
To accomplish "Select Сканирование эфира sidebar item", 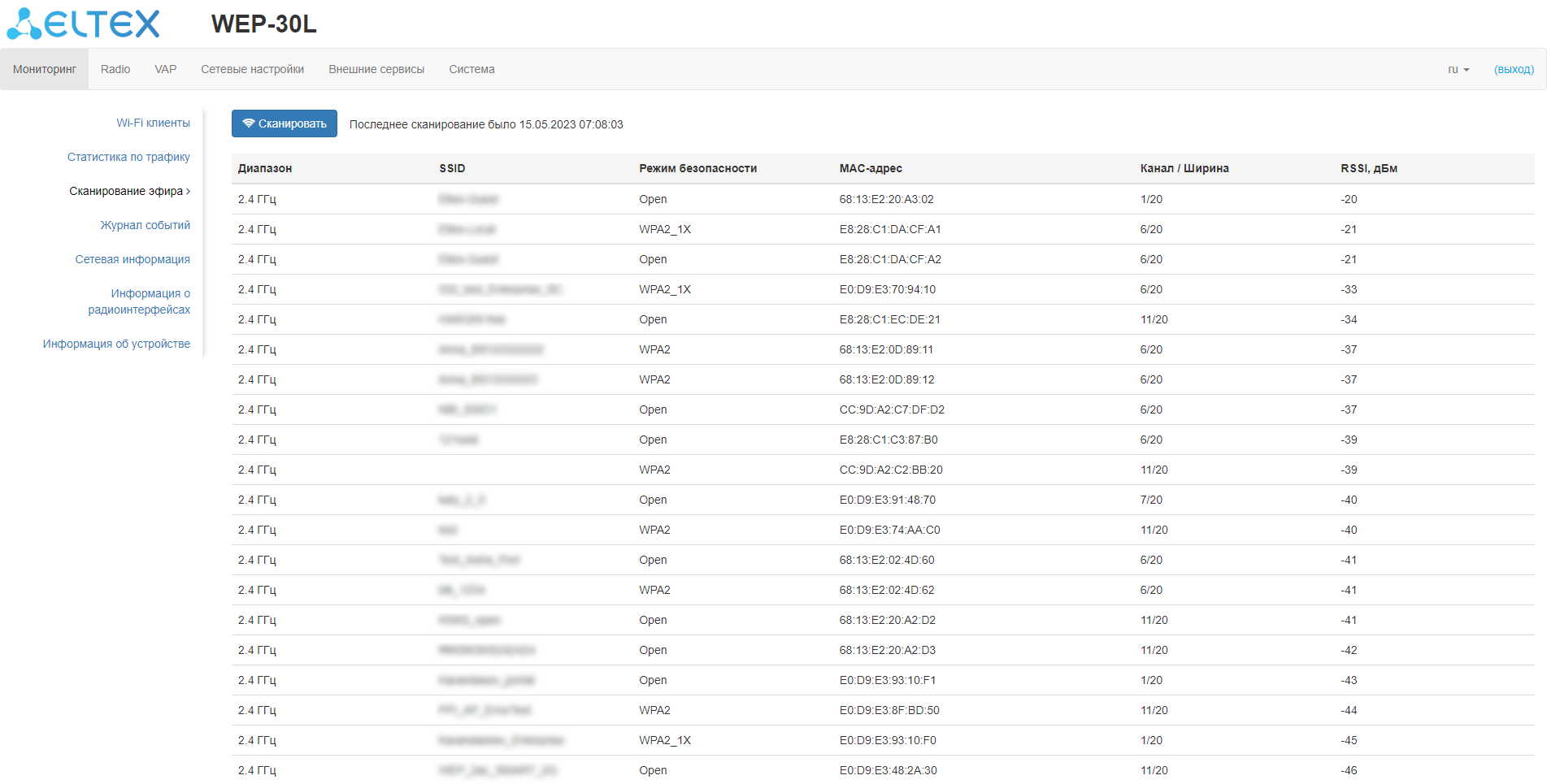I will coord(127,191).
